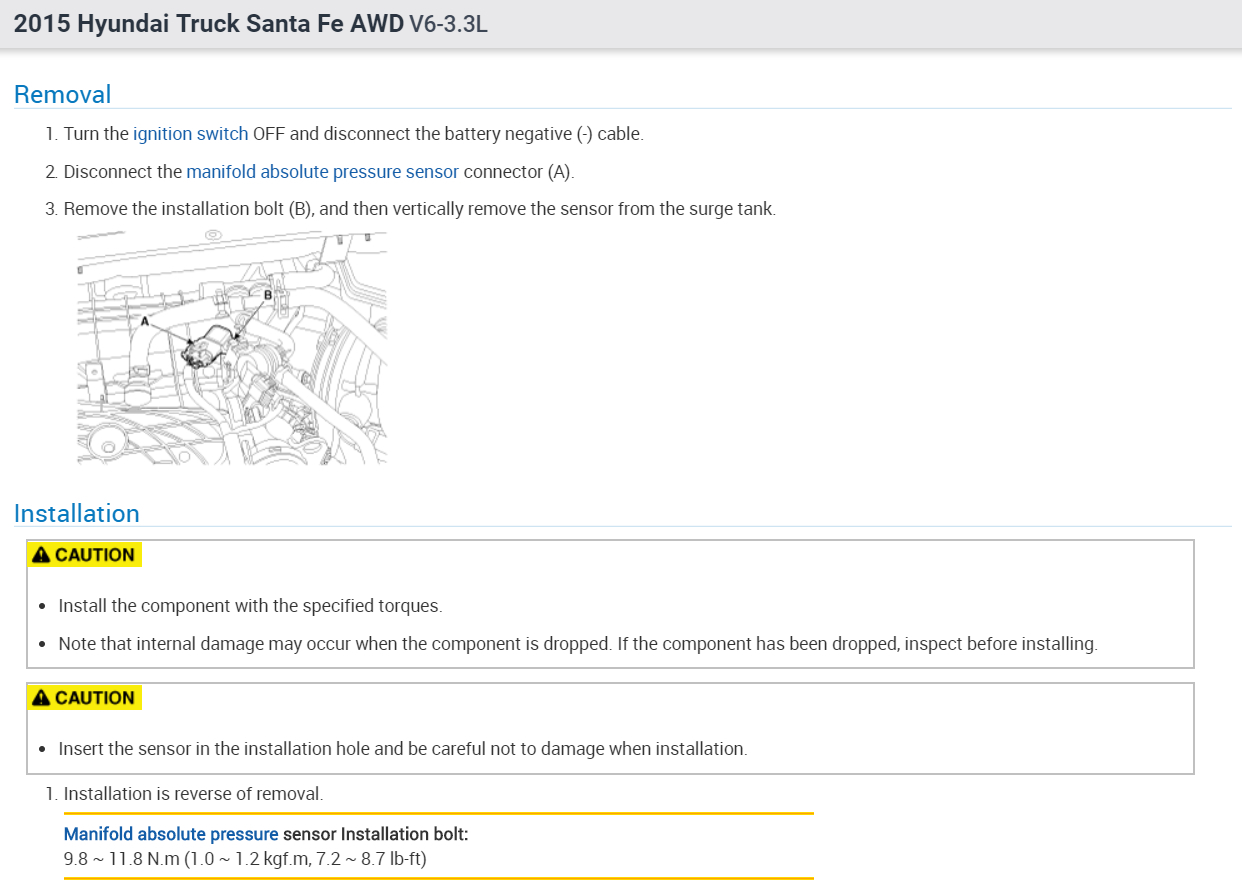The width and height of the screenshot is (1242, 895).
Task: Open manifold absolute pressure sensor link in step 2
Action: 322,172
